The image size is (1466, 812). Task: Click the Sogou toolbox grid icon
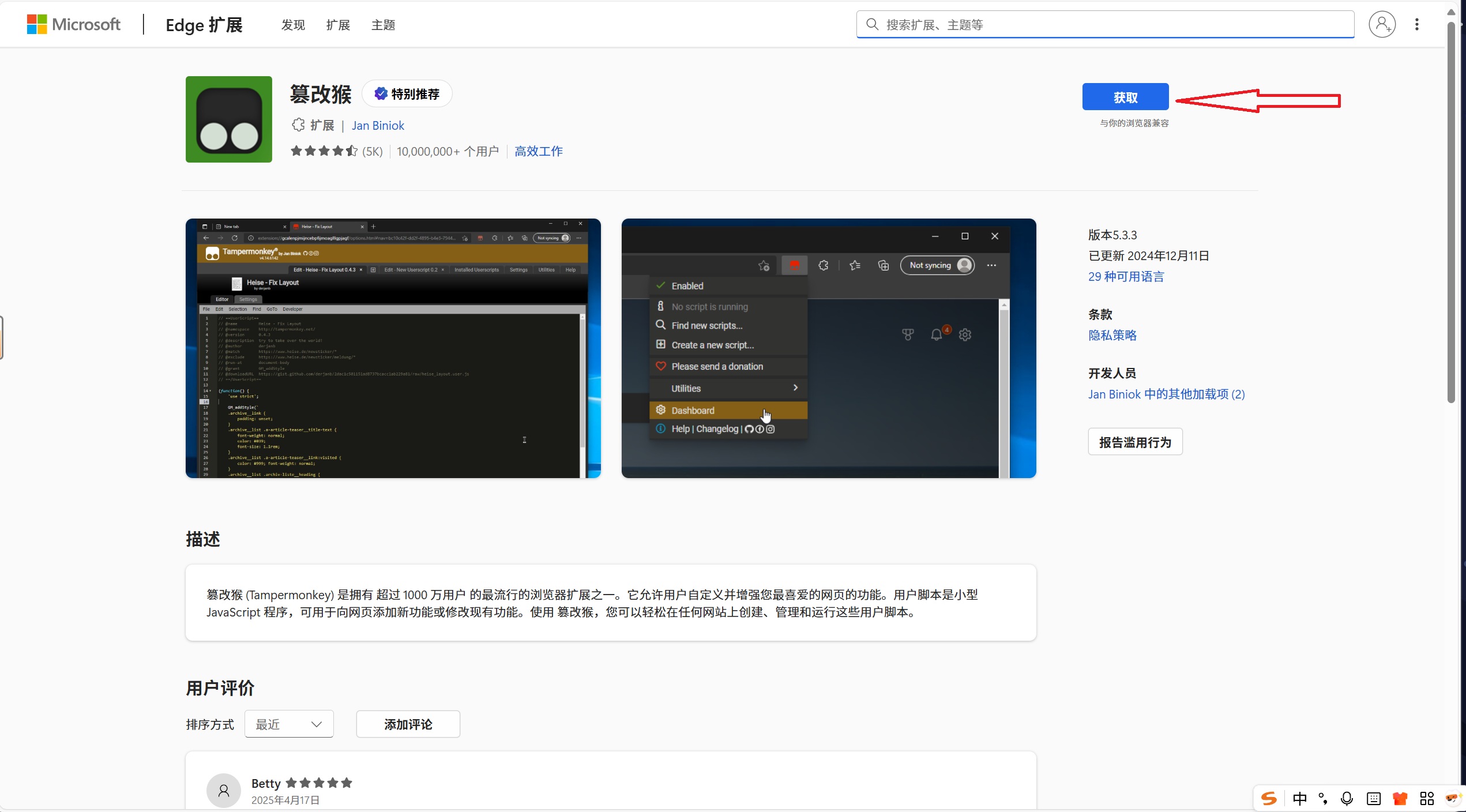1427,798
